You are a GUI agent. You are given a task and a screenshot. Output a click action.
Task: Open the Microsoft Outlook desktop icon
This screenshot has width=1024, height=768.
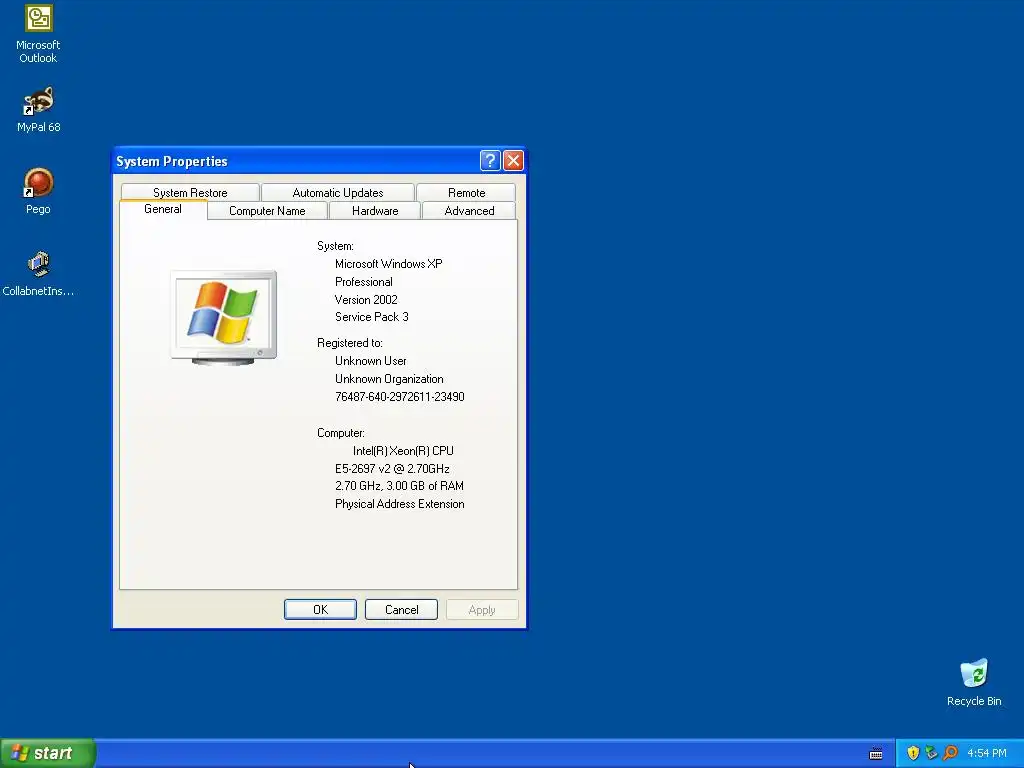38,34
